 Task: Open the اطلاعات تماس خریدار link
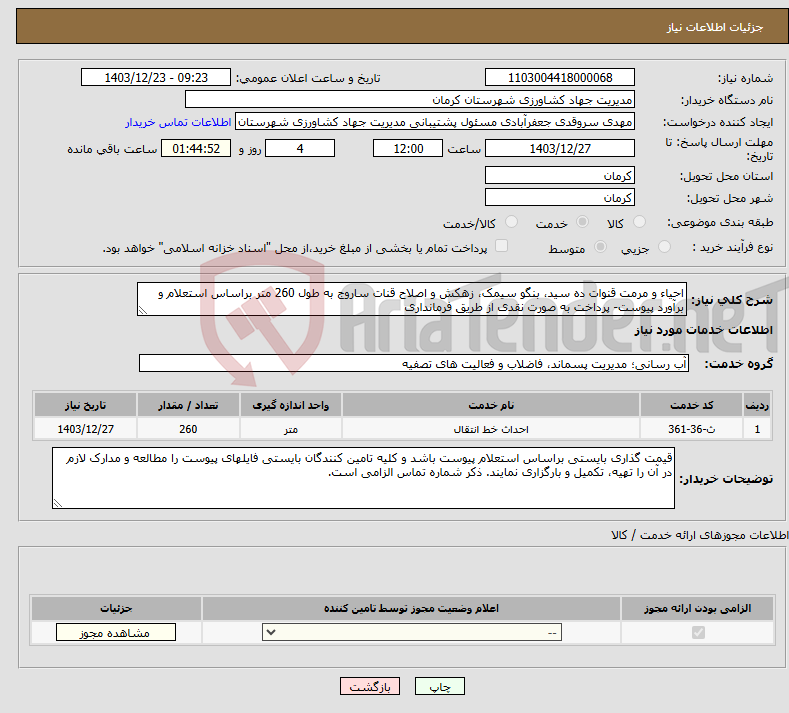coord(178,122)
